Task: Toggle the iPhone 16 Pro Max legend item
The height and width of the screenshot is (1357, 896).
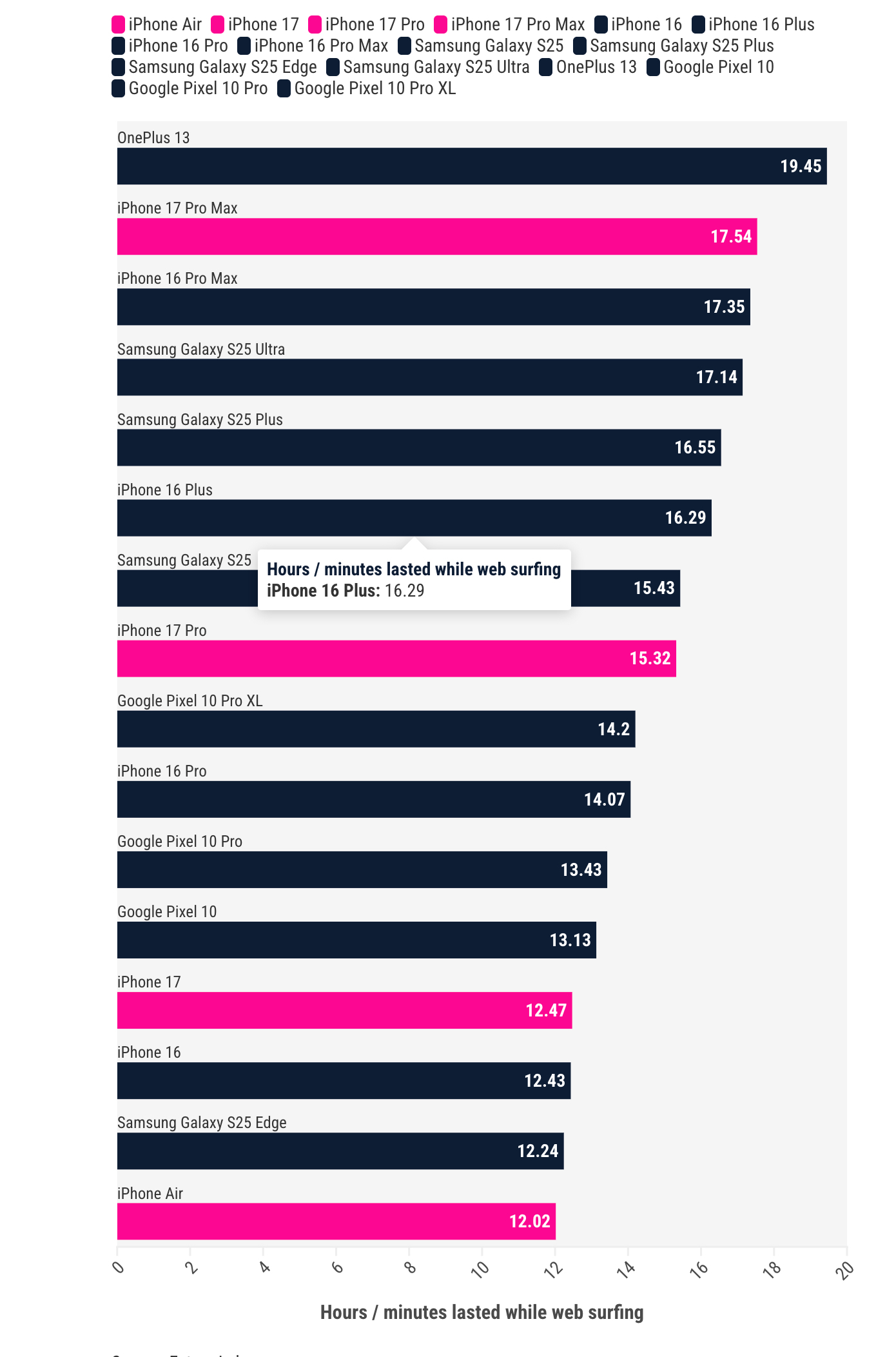Action: click(x=313, y=46)
